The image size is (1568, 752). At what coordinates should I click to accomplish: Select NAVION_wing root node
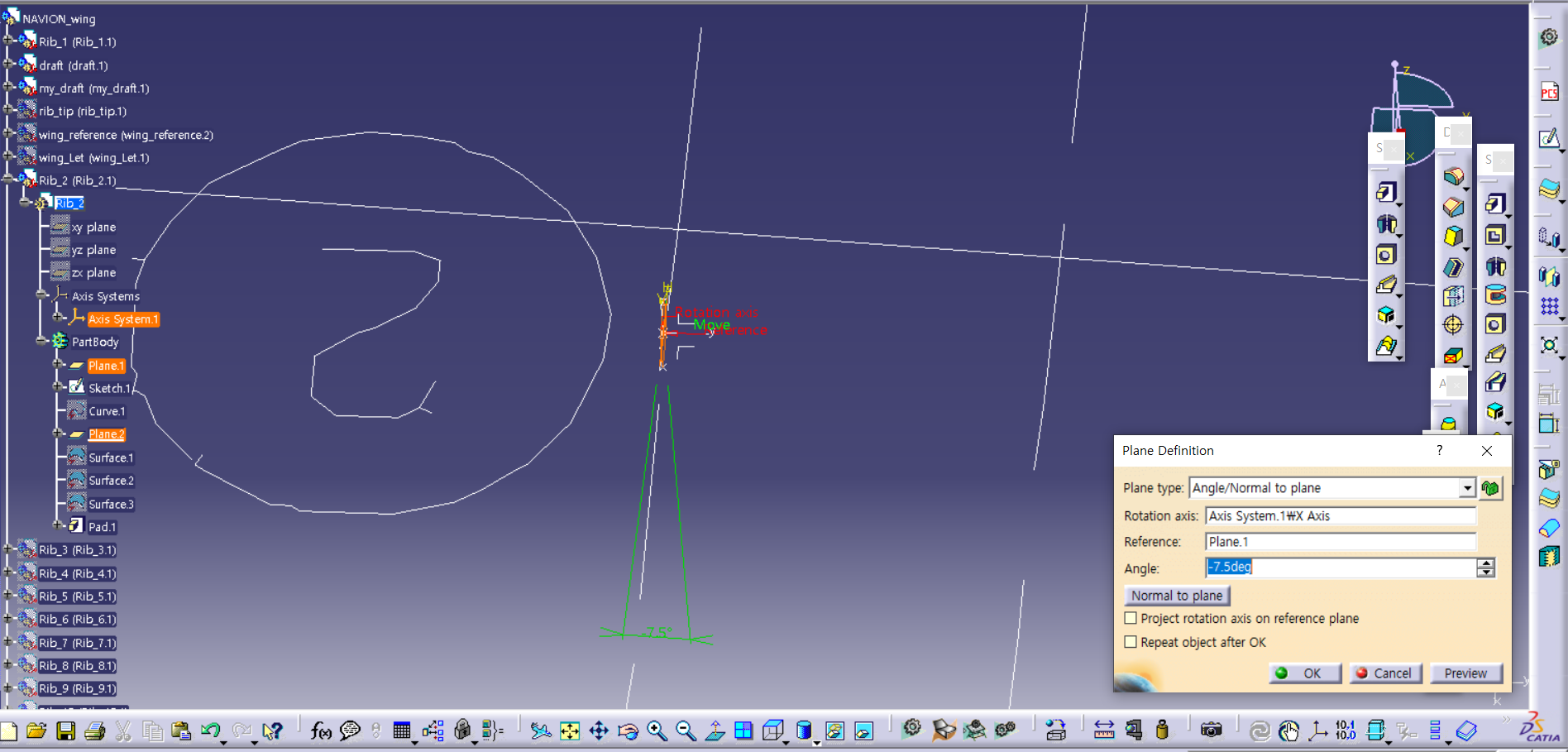[x=59, y=18]
